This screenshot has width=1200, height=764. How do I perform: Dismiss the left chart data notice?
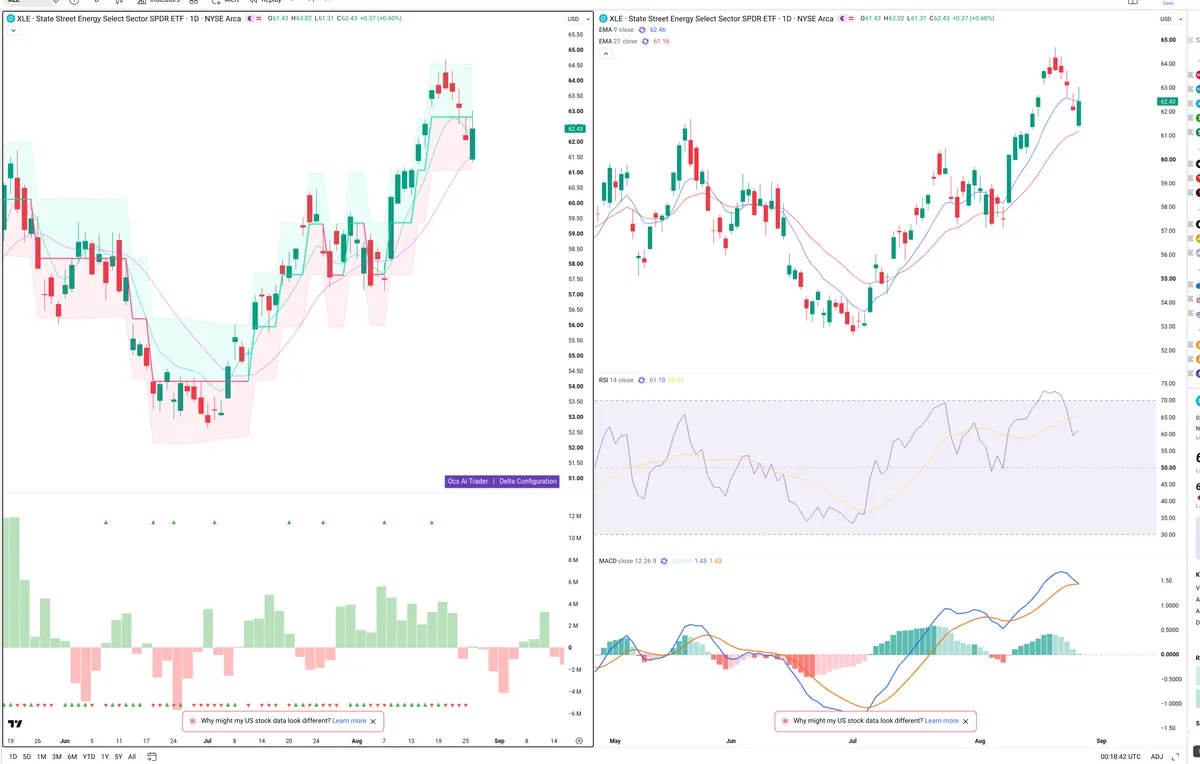click(x=374, y=721)
